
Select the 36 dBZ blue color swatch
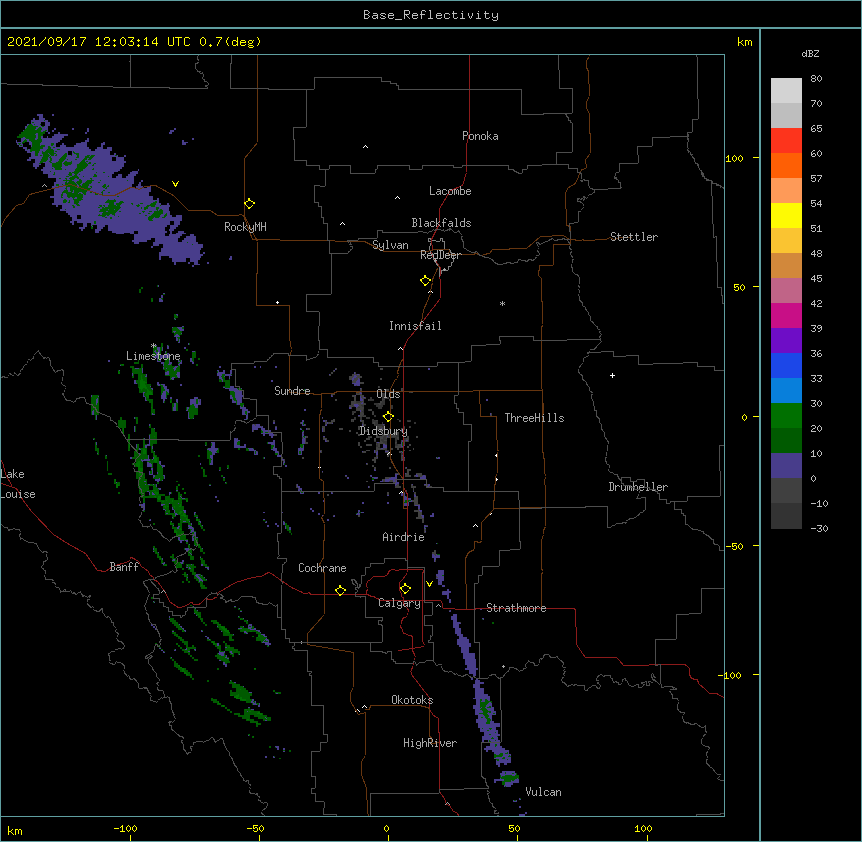click(x=786, y=365)
